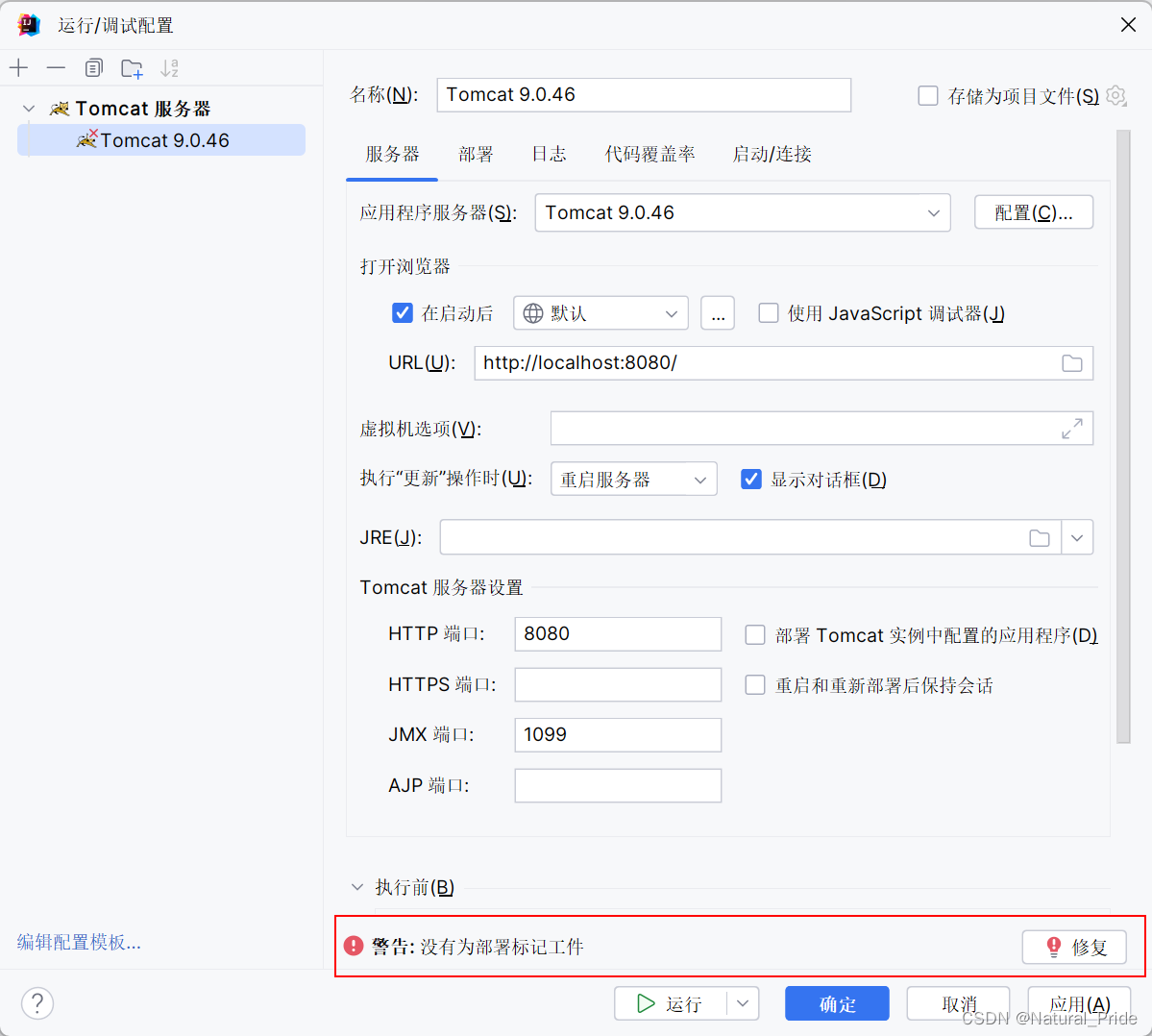1152x1036 pixels.
Task: Add a new run configuration
Action: [19, 68]
